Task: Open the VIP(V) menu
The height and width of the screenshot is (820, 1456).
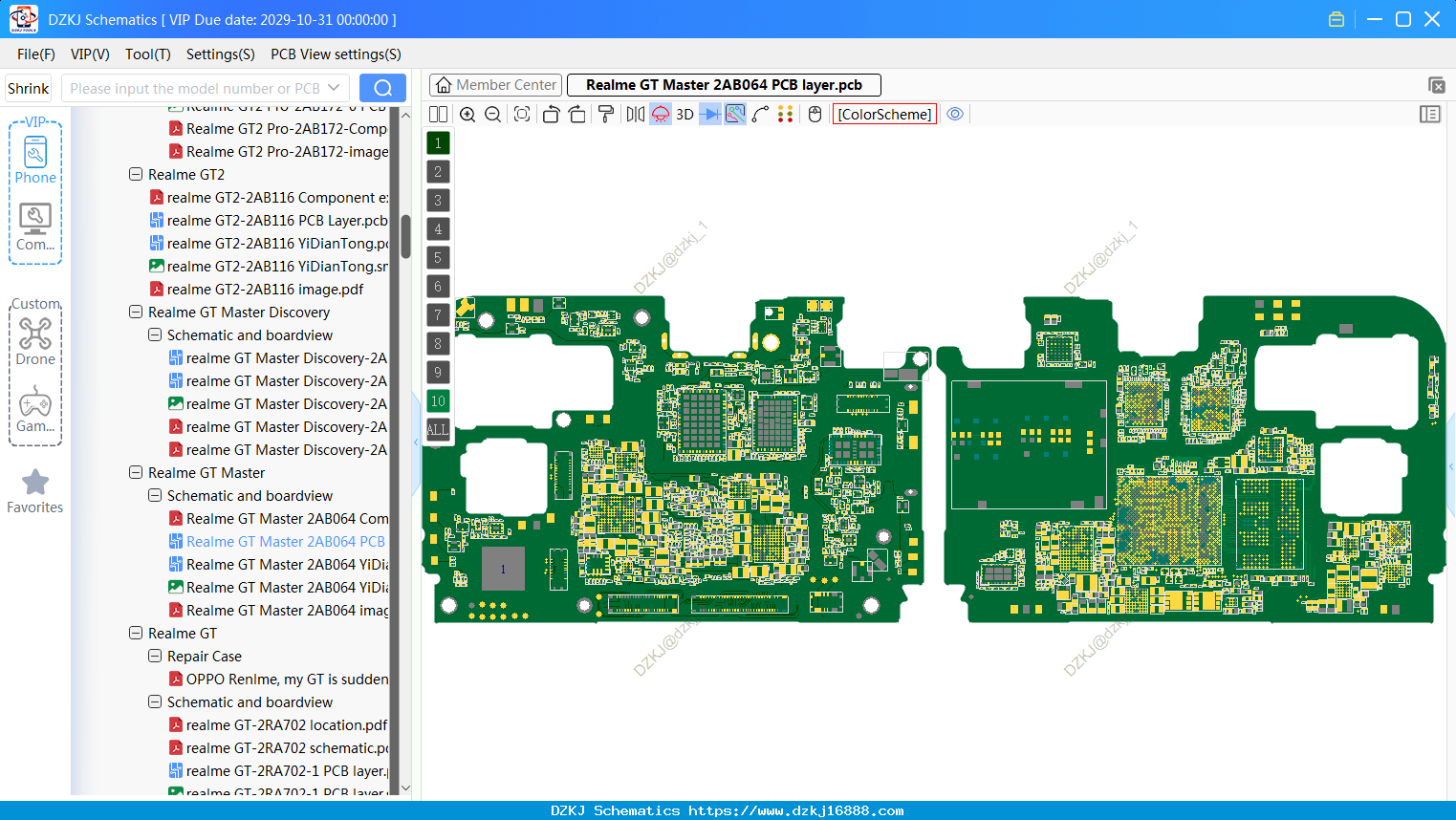Action: [x=90, y=54]
